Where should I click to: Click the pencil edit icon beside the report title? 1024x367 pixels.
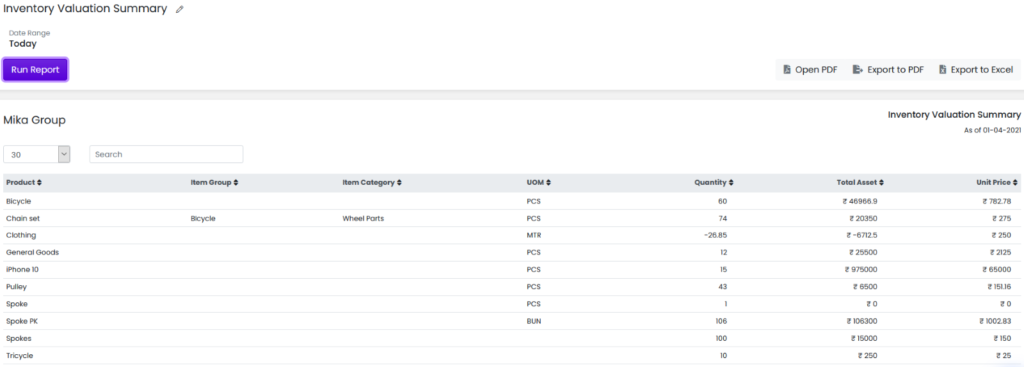[180, 10]
